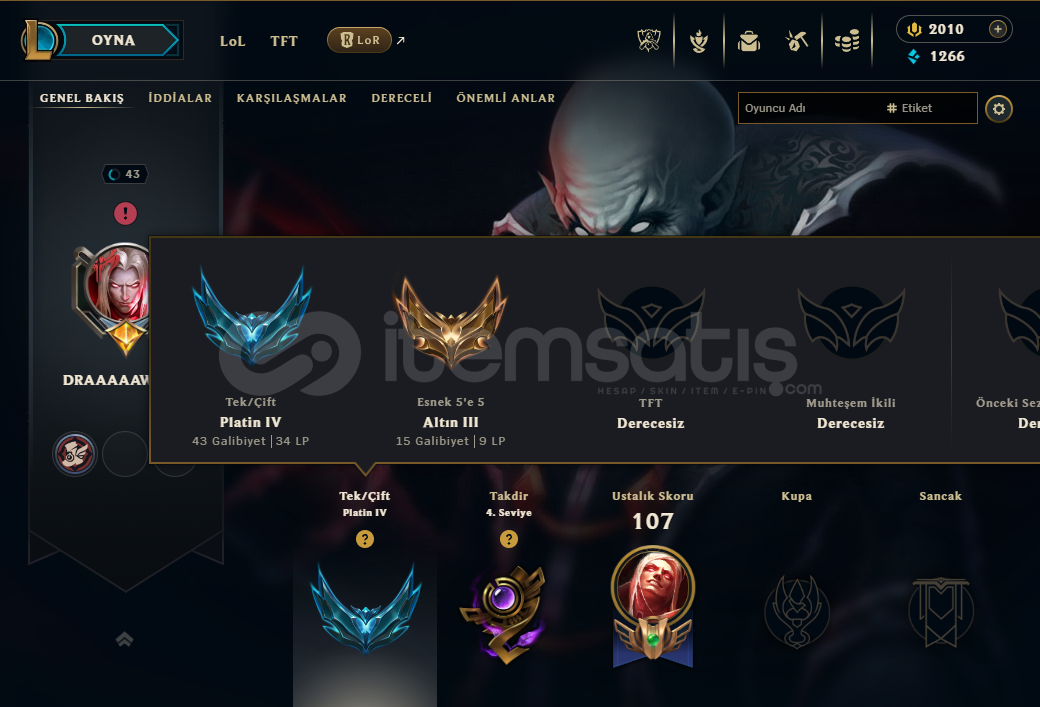1040x707 pixels.
Task: Open the collection backpack icon
Action: (749, 41)
